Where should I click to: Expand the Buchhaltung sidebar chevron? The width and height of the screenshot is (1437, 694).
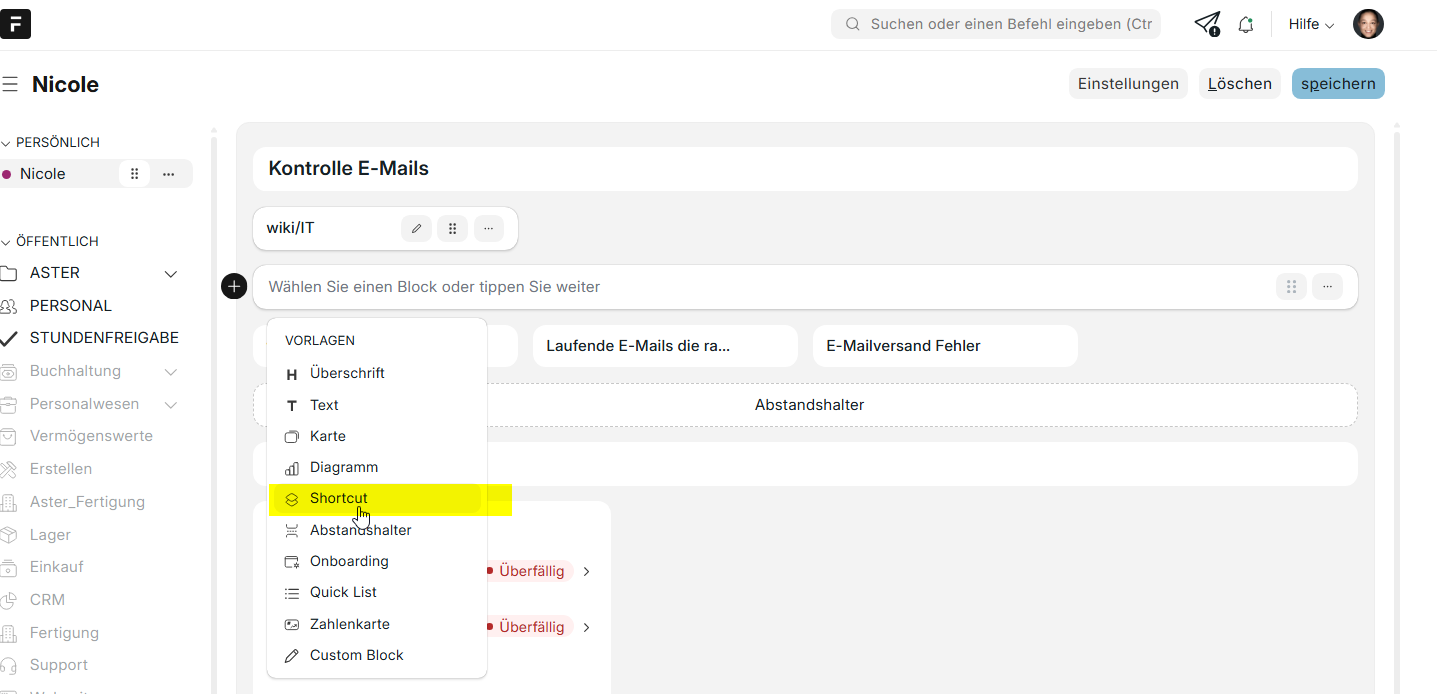(171, 372)
